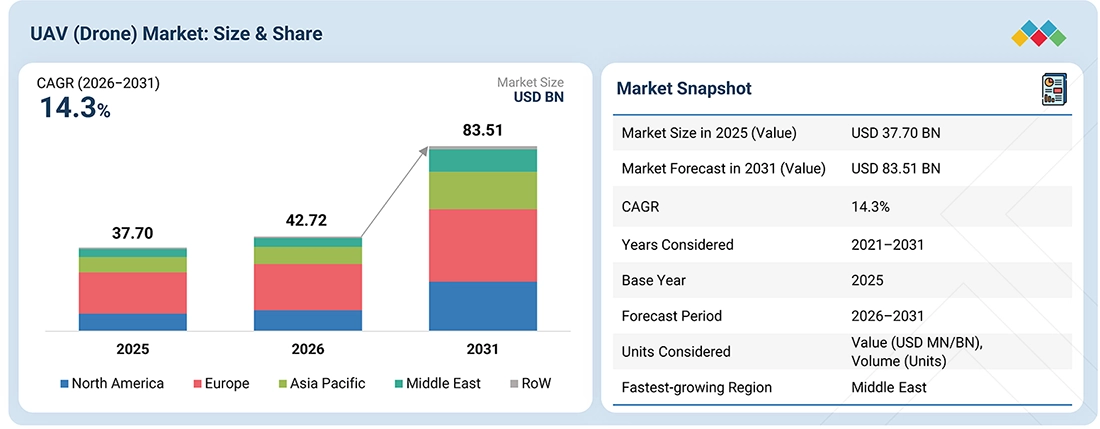Select Middle East legend color square
This screenshot has height=429, width=1100.
point(398,384)
